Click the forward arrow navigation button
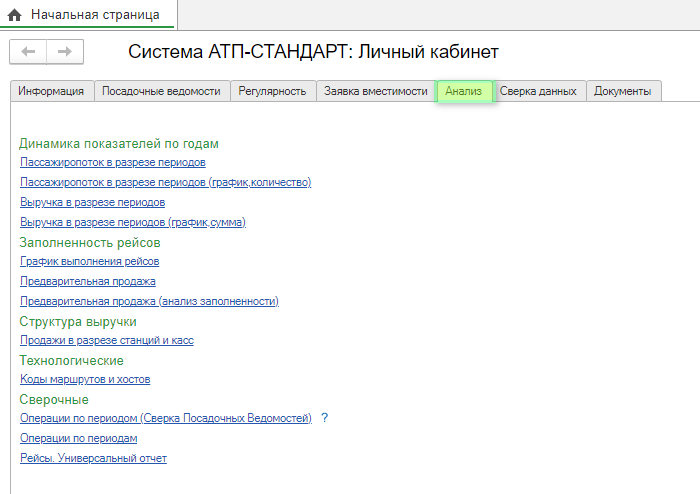700x494 pixels. (64, 52)
